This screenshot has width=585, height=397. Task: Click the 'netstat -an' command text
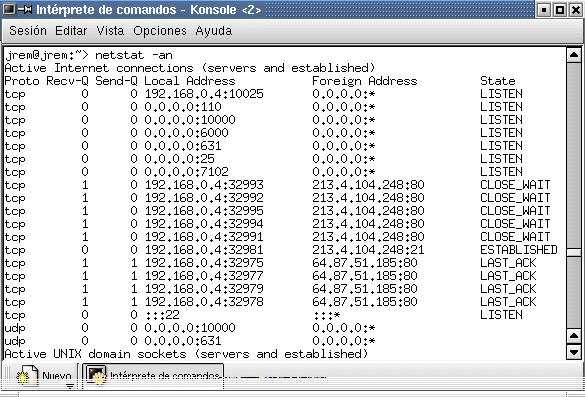click(x=134, y=55)
